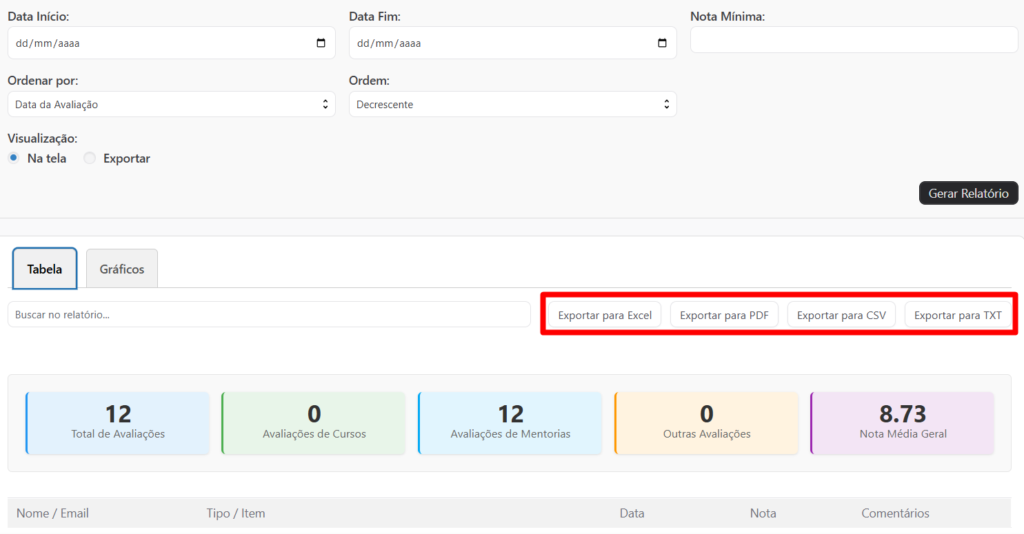Viewport: 1024px width, 534px height.
Task: Focus the Nota Mínima input field
Action: pos(853,40)
